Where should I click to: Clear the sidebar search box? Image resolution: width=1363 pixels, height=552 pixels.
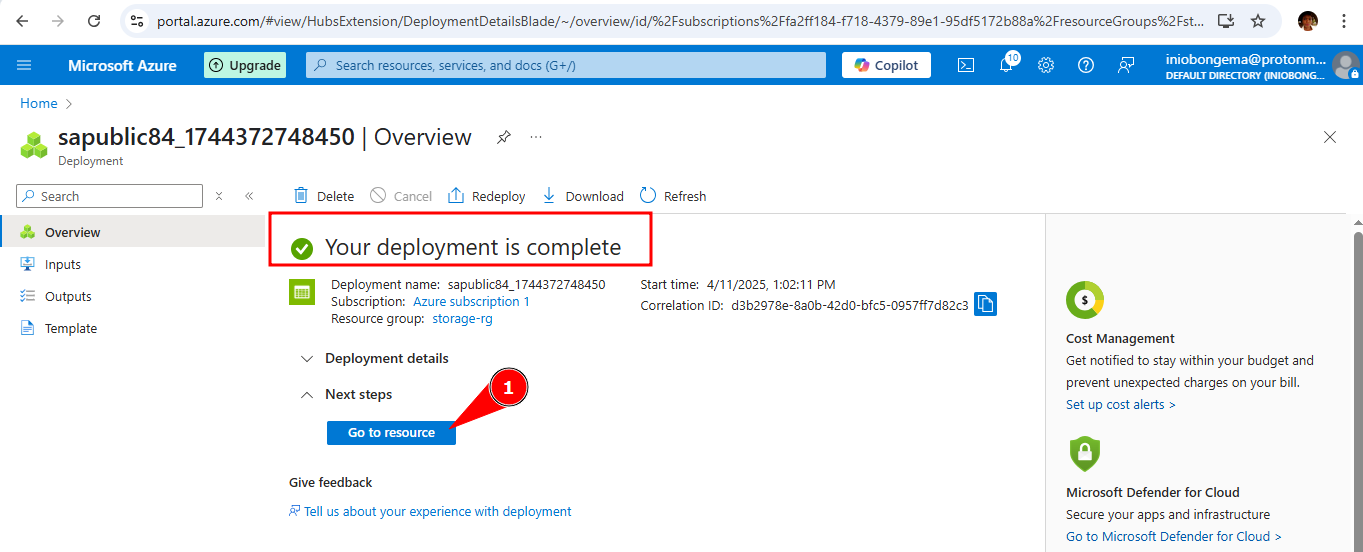tap(219, 196)
